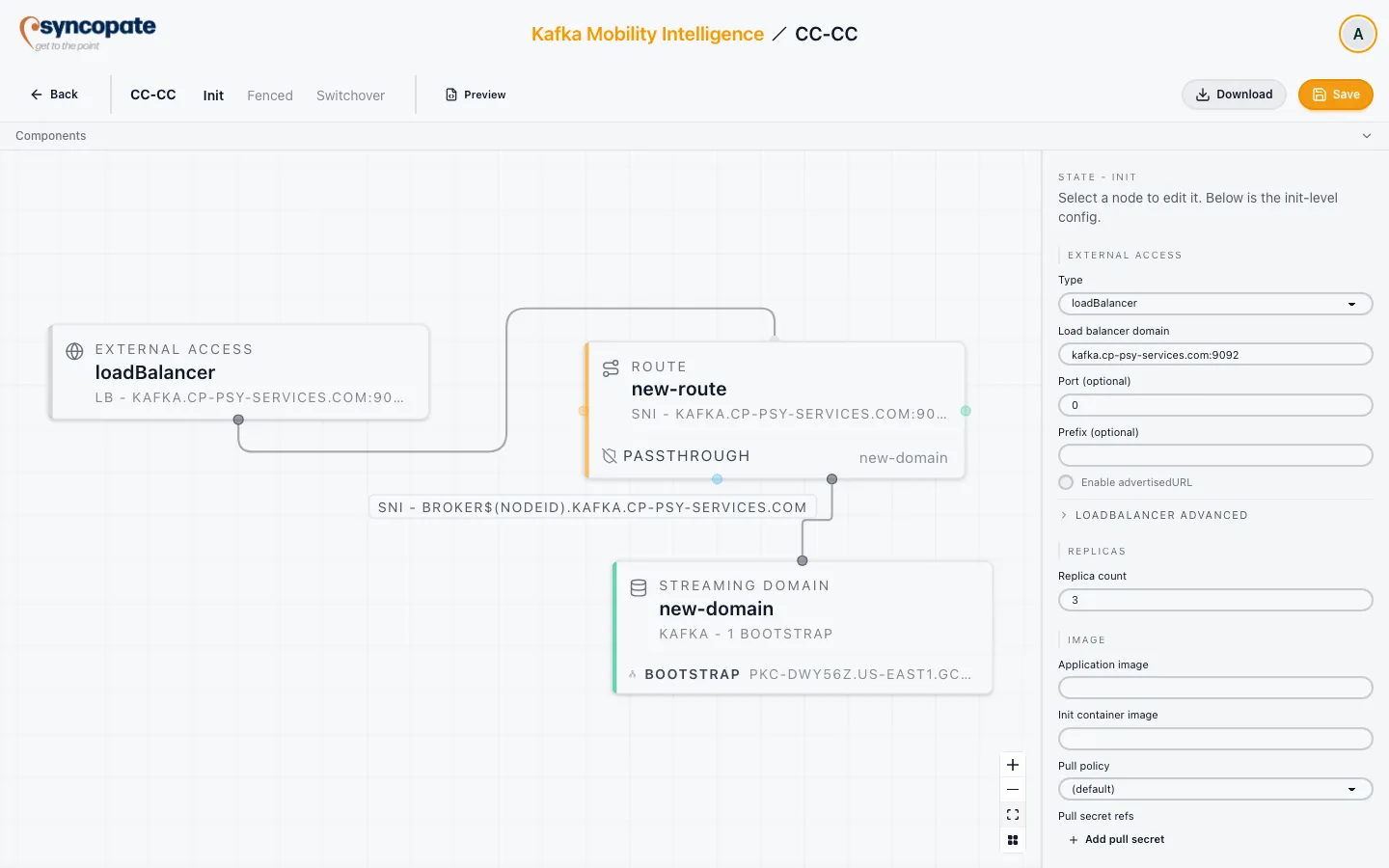Open the user avatar menu
The height and width of the screenshot is (868, 1389).
1357,34
